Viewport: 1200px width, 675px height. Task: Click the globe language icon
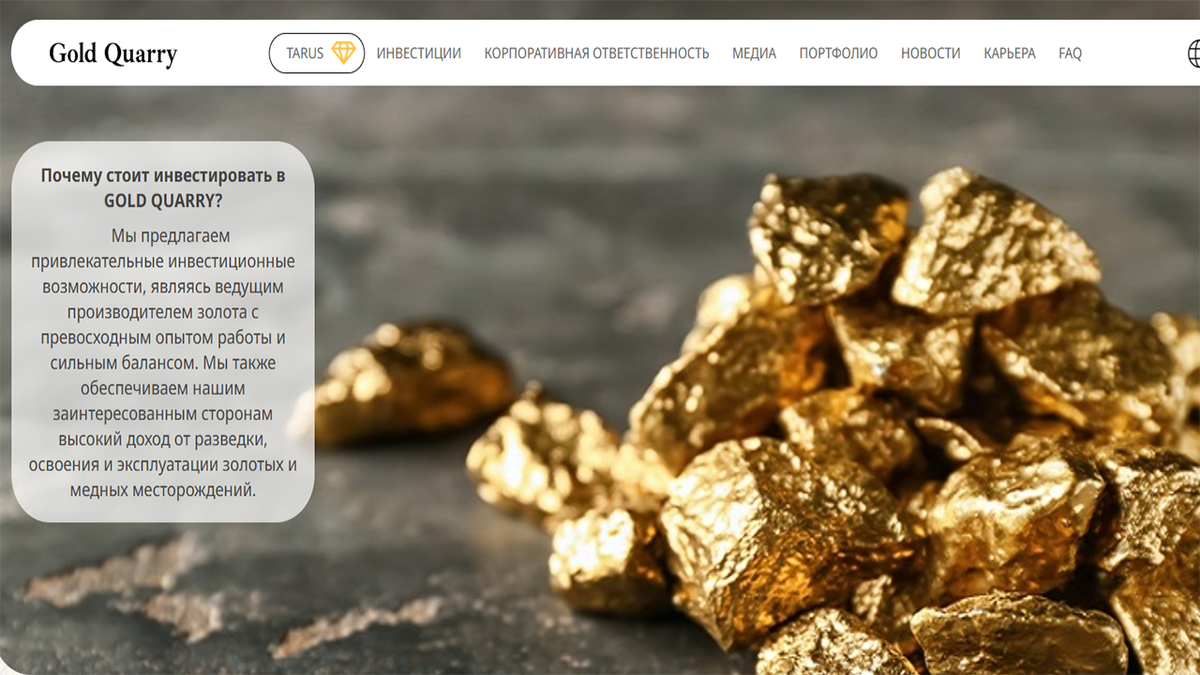pyautogui.click(x=1194, y=52)
